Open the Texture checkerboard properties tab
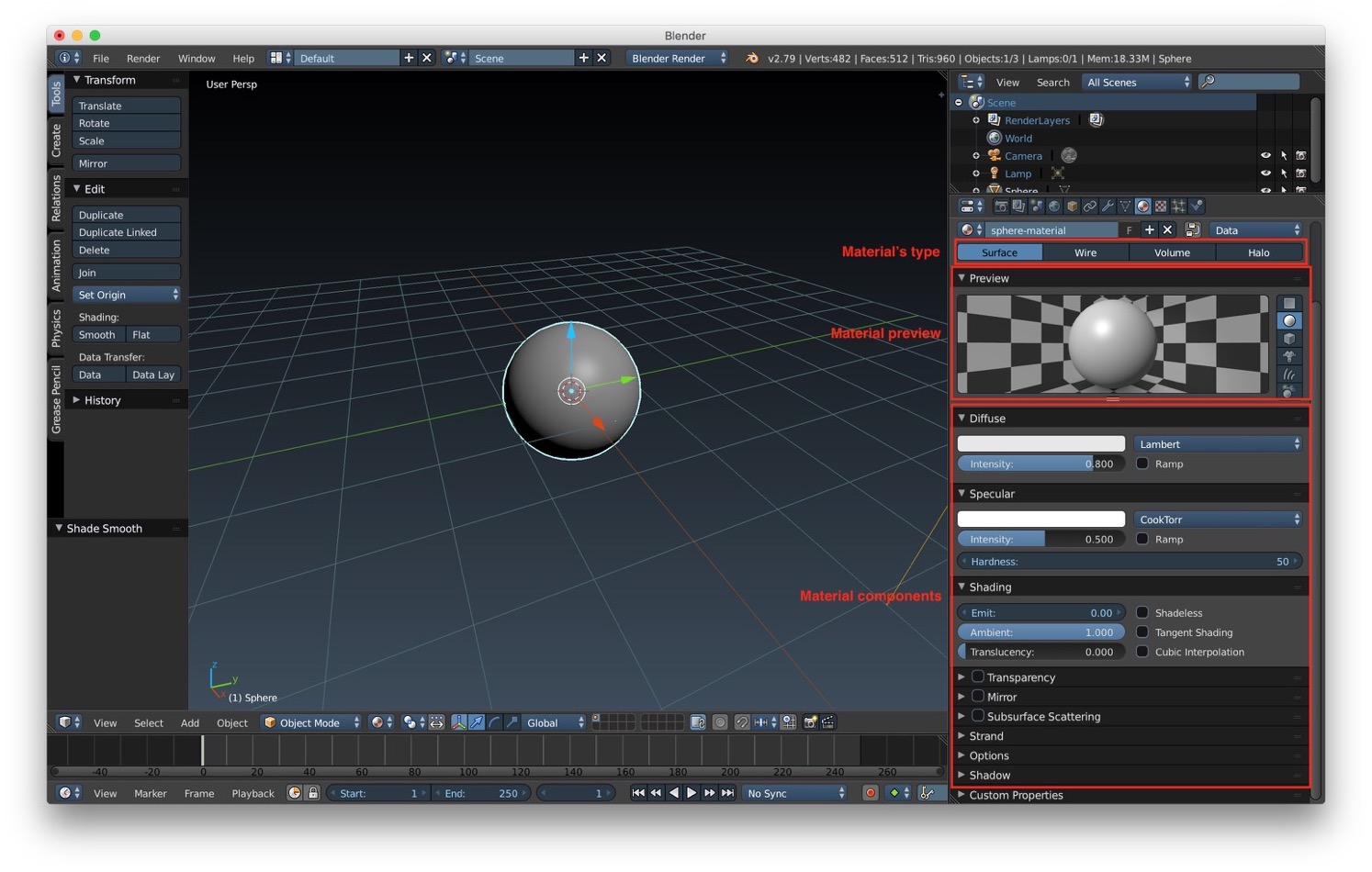 (1161, 207)
